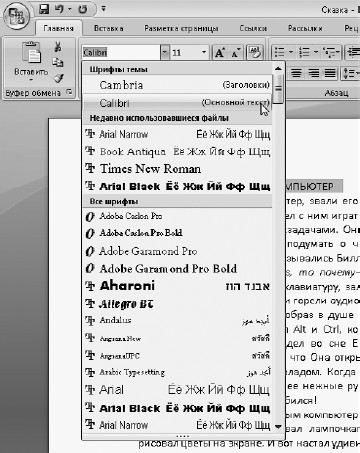Select the Adobe Garamond Pro Bold font
This screenshot has width=360, height=453.
point(177,268)
